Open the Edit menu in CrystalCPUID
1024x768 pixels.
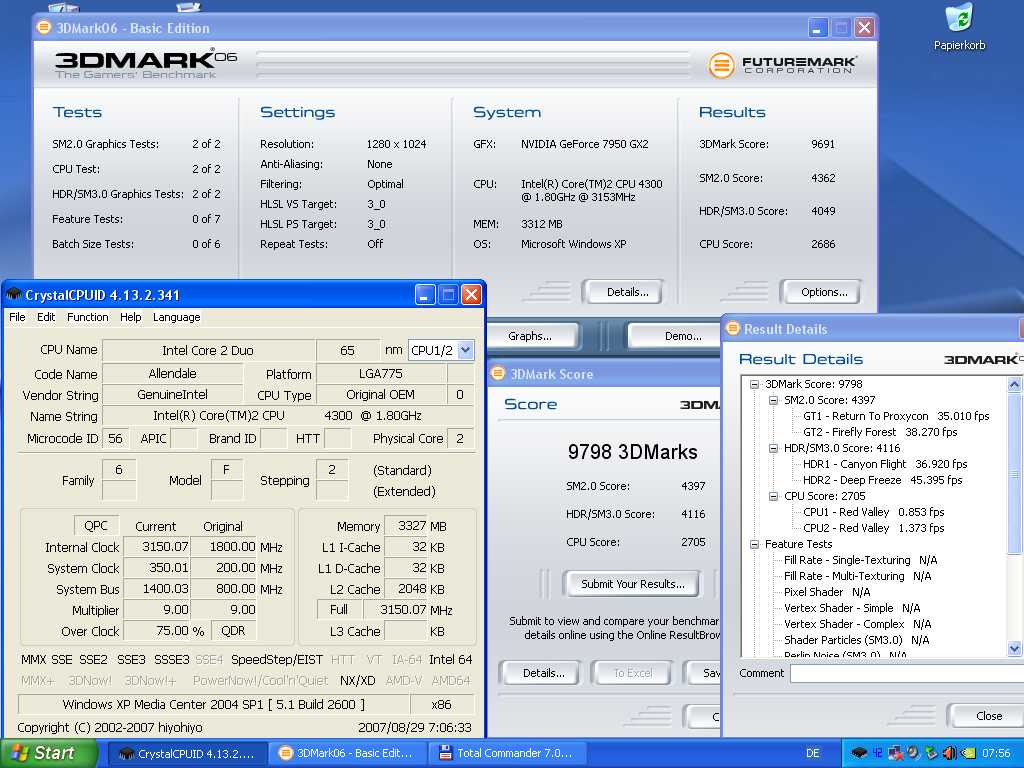coord(46,317)
